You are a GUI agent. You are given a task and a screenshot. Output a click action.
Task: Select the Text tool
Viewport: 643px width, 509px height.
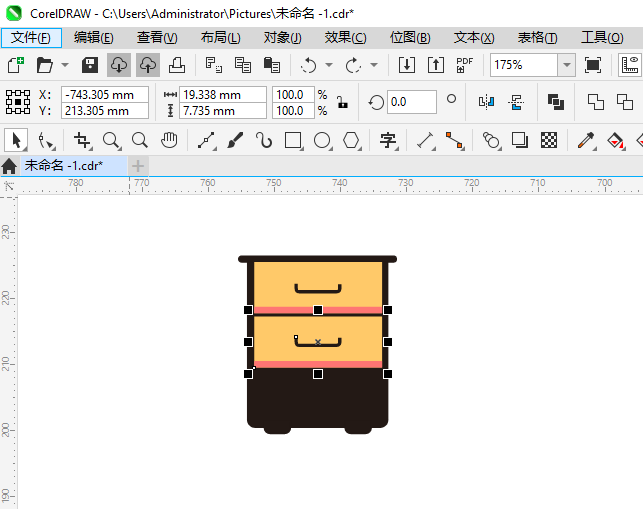pyautogui.click(x=388, y=140)
